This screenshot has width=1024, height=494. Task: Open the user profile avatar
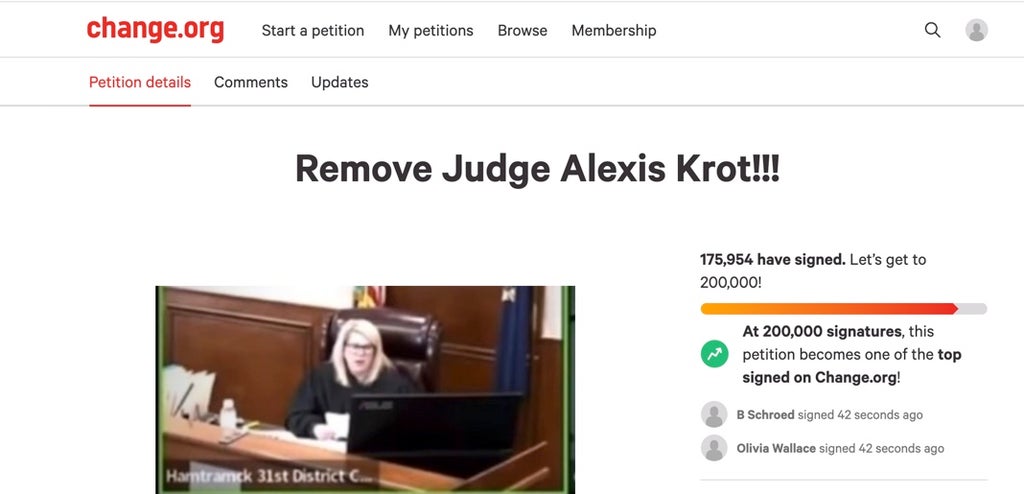[976, 30]
